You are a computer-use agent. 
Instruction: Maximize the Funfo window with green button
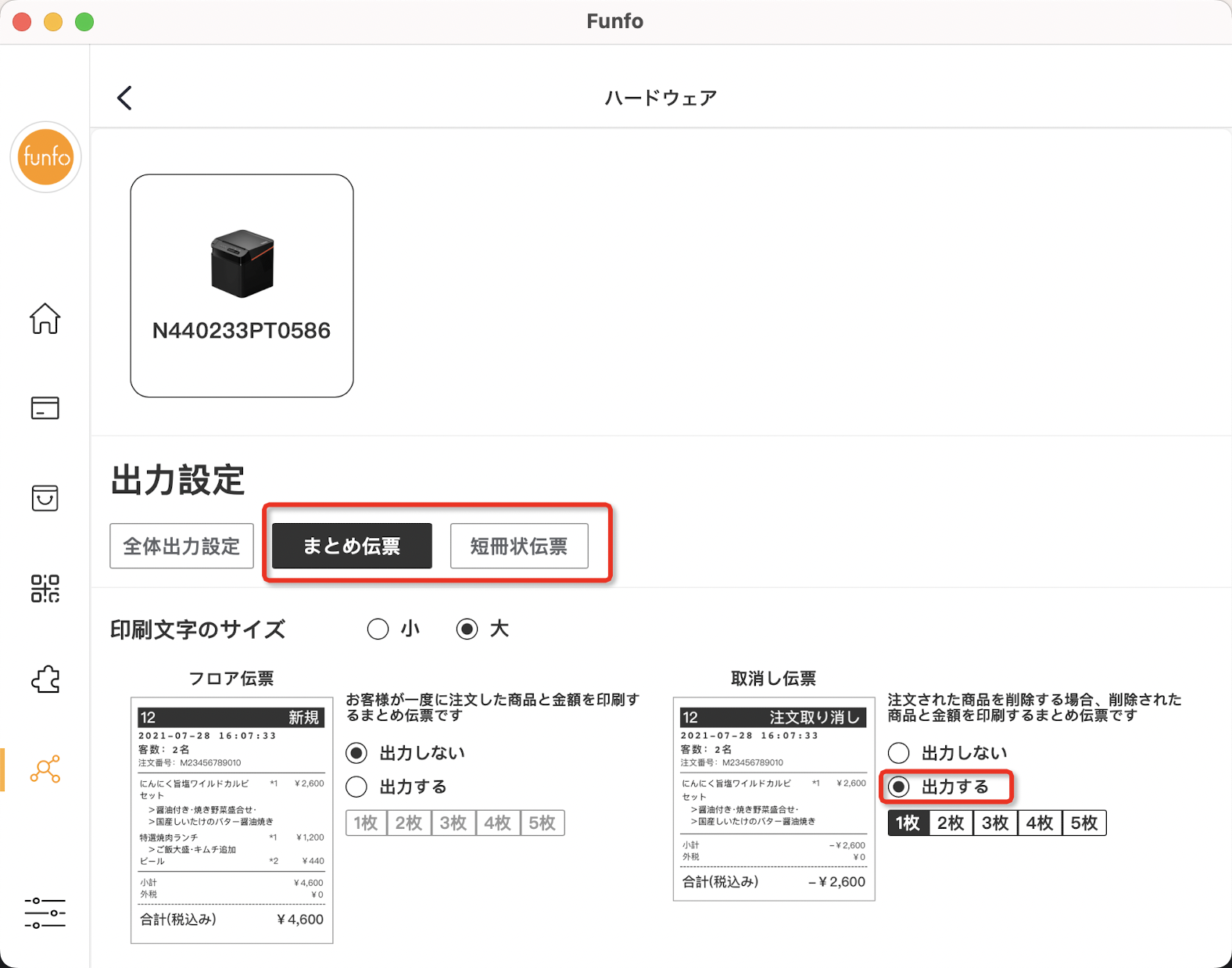tap(84, 22)
